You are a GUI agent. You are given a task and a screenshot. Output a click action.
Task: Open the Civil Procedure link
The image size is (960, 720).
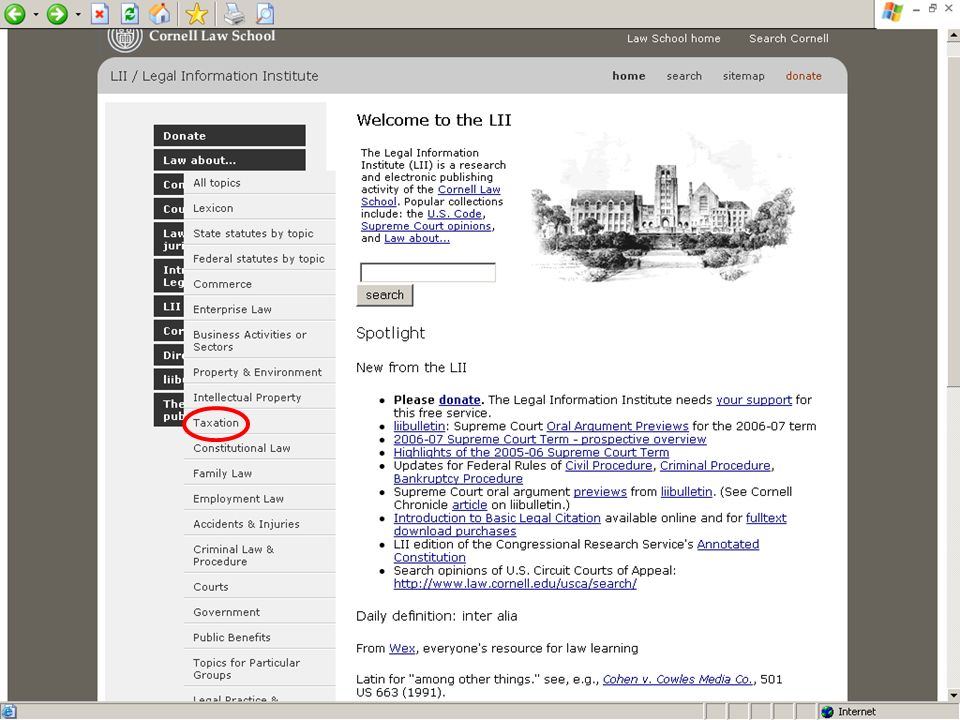(x=609, y=466)
